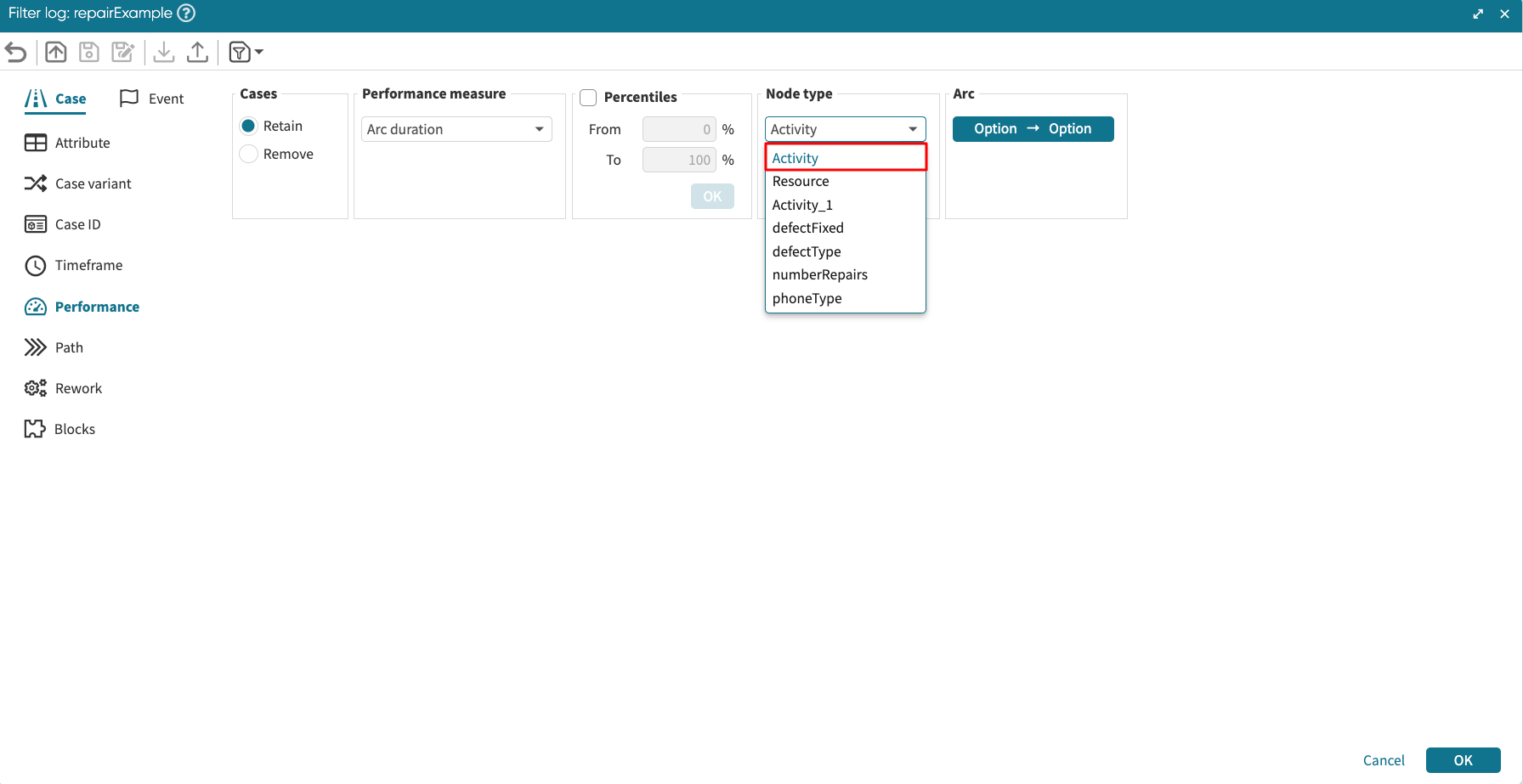Click Cancel to discard the filter
1523x784 pixels.
tap(1384, 760)
